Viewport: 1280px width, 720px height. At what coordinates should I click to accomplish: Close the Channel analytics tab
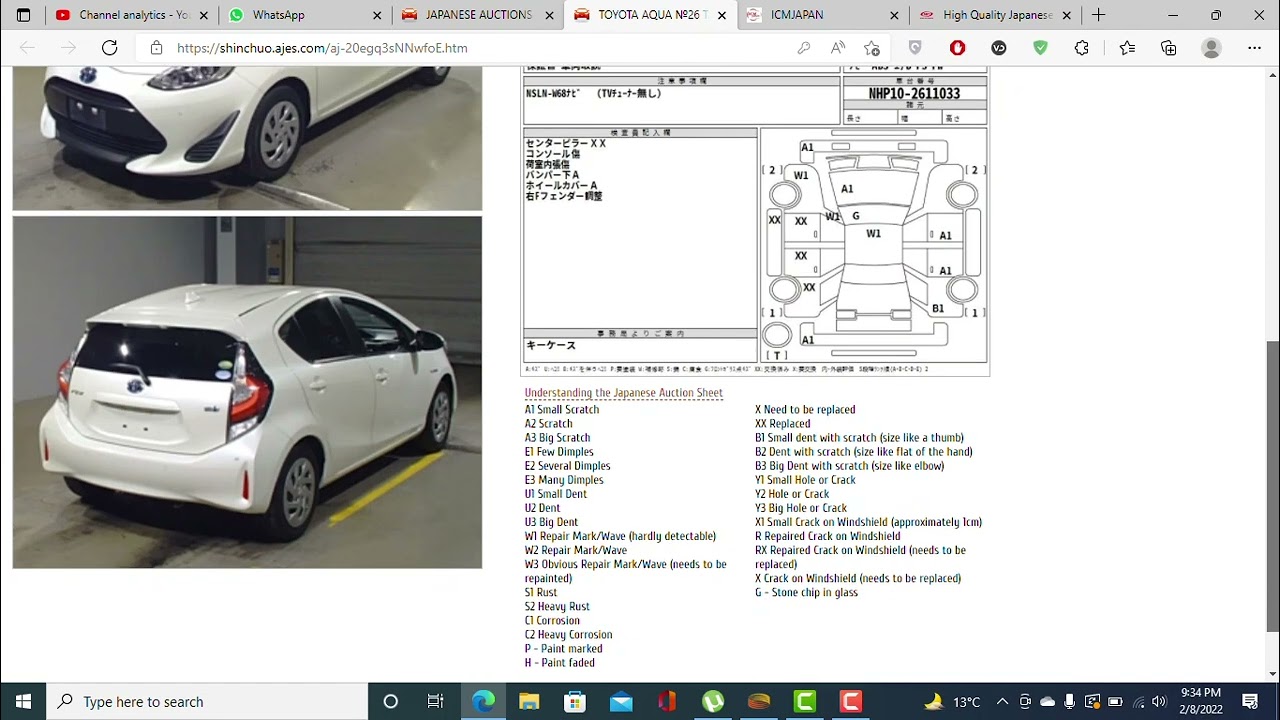[204, 15]
